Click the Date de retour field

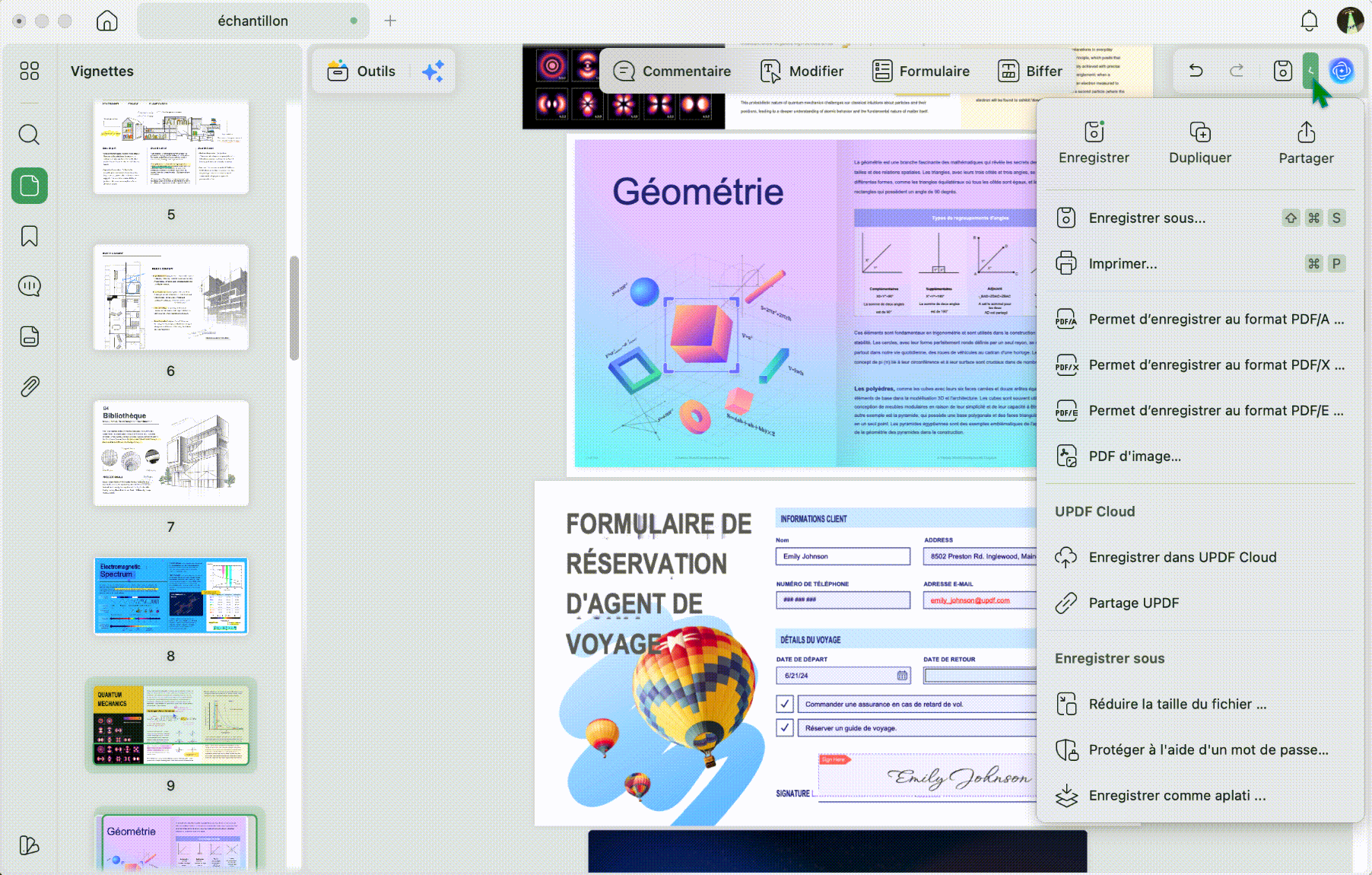point(980,676)
